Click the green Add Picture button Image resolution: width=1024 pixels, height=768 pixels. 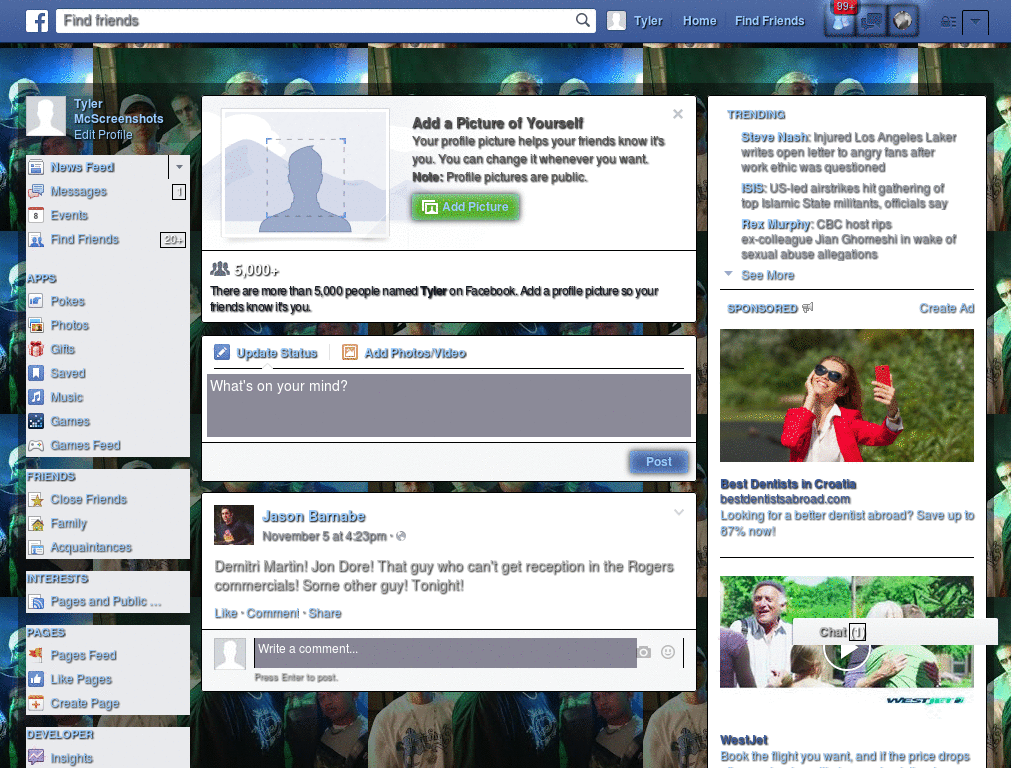point(466,207)
